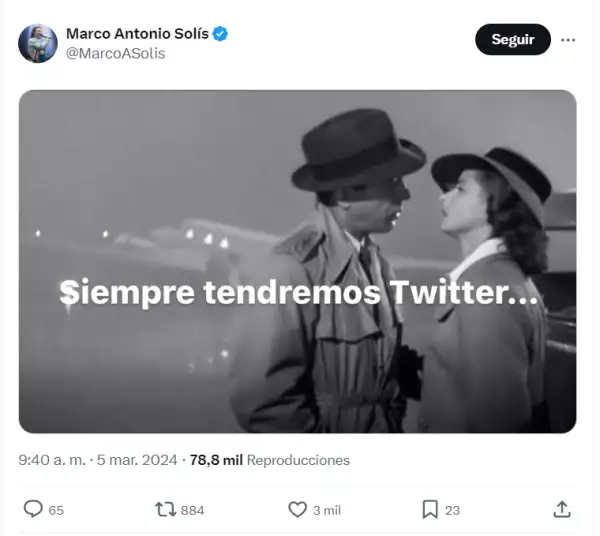View the 78,8 mil views count
600x536 pixels.
(x=216, y=460)
